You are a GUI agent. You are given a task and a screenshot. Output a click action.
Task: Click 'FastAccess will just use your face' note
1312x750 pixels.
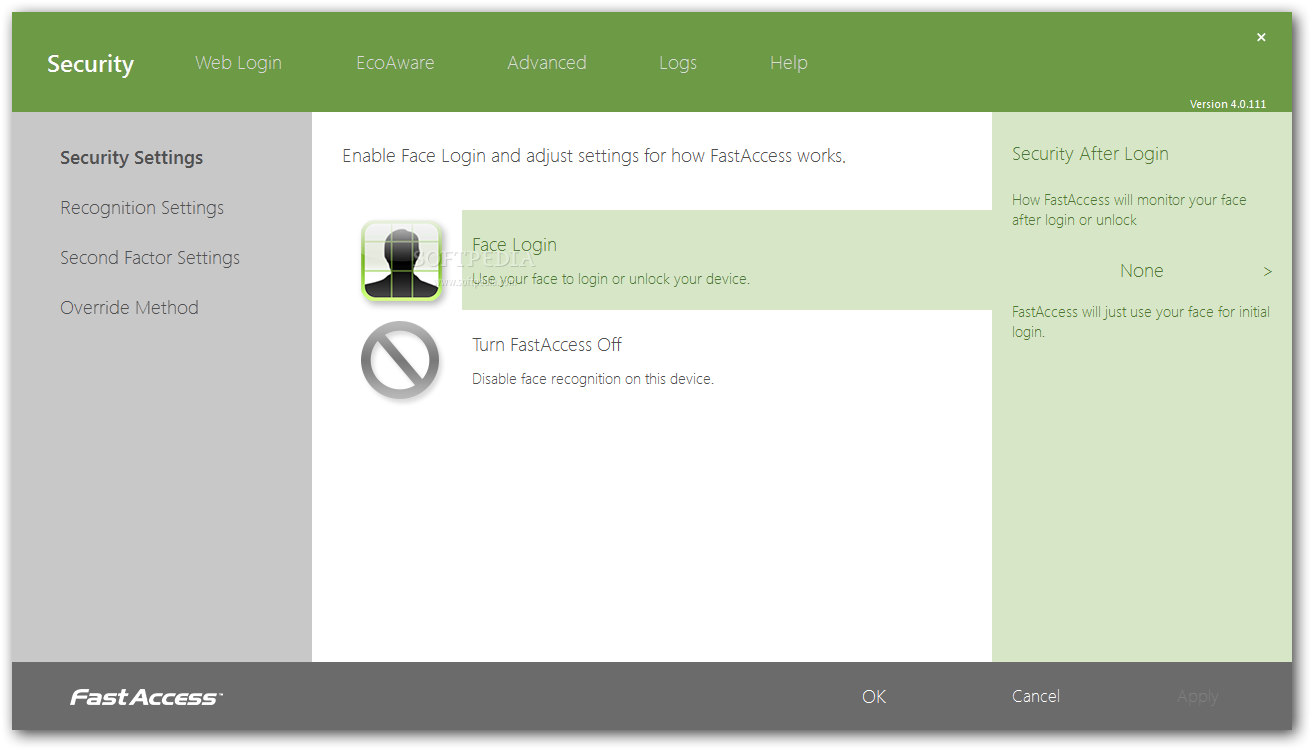[1141, 322]
